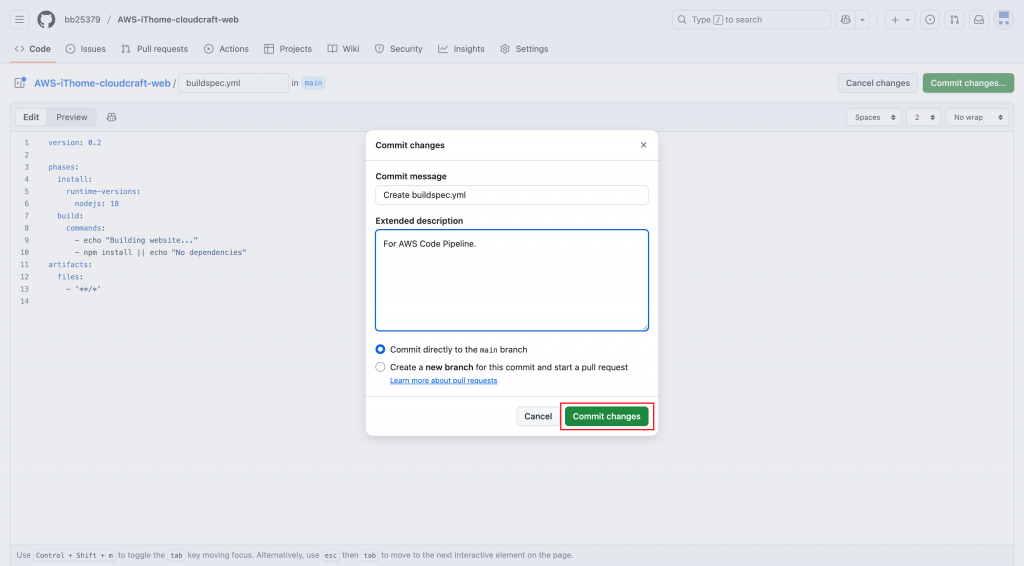Go to the Actions tab
Image resolution: width=1024 pixels, height=566 pixels.
(x=226, y=49)
